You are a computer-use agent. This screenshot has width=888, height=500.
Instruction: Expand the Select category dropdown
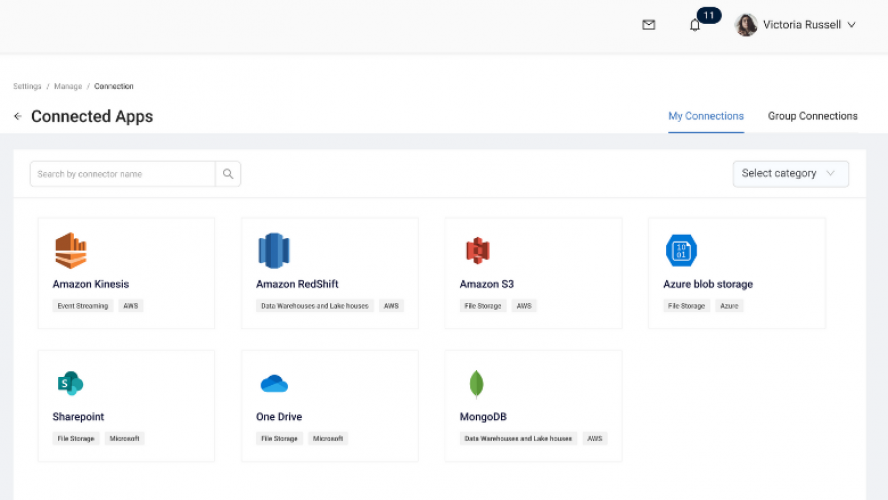[x=790, y=174]
